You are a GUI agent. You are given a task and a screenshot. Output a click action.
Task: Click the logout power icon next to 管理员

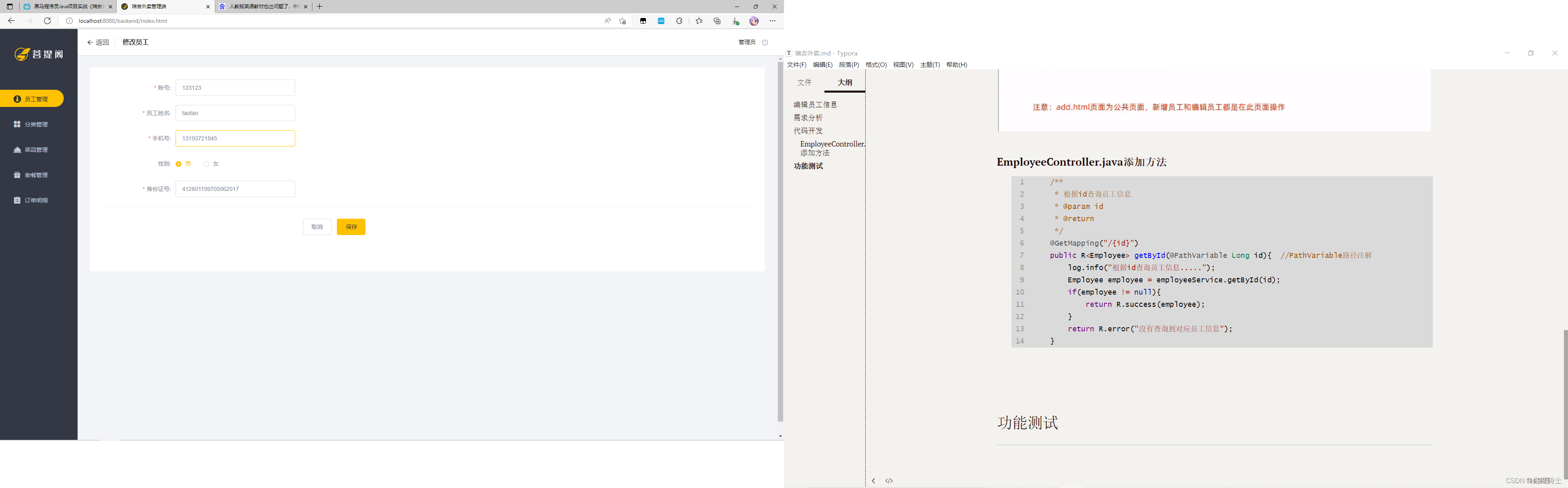click(765, 42)
